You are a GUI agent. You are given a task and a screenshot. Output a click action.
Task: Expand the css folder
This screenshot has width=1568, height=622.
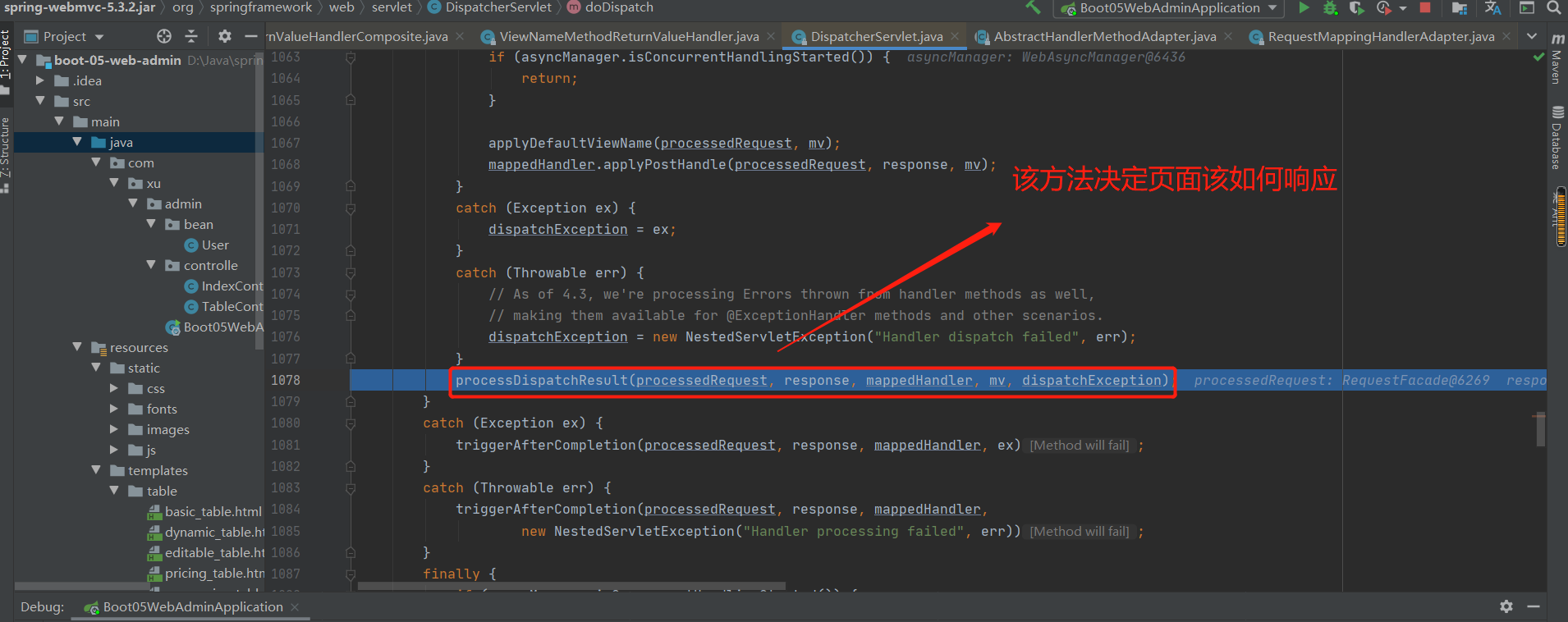point(114,388)
